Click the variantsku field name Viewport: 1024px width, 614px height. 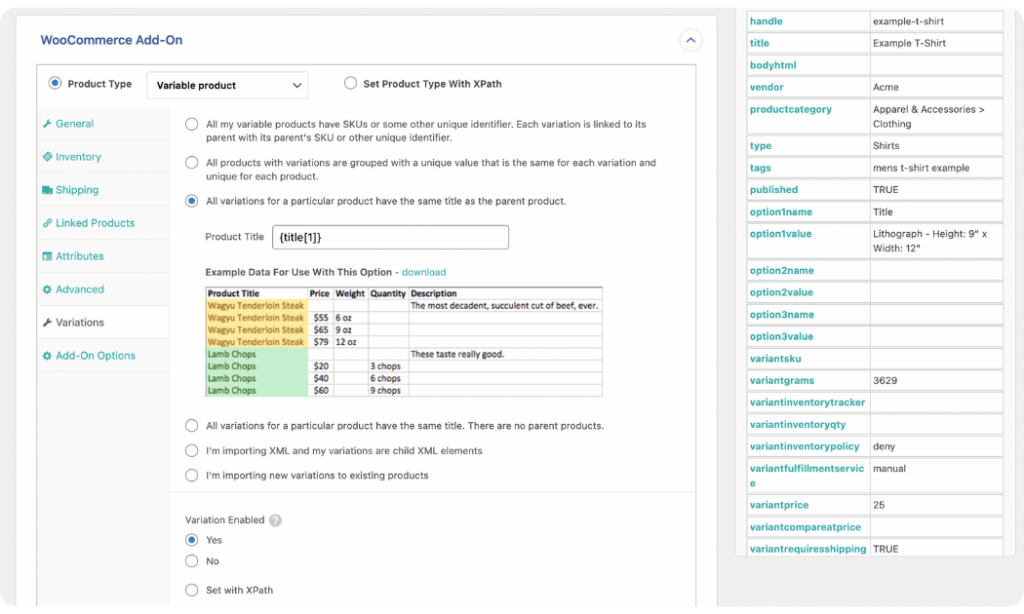coord(776,359)
